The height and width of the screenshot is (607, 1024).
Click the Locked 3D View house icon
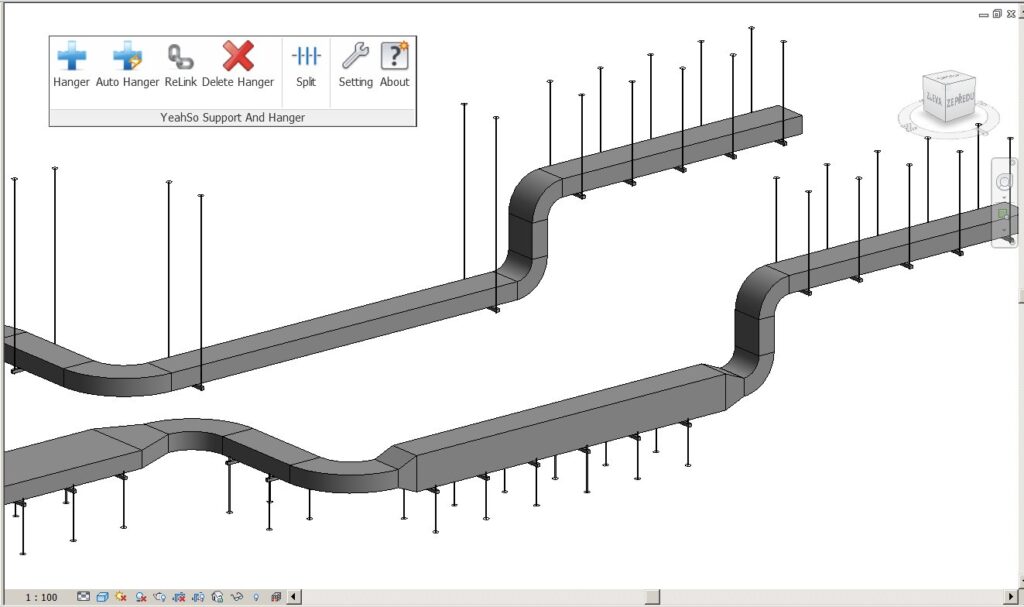(x=217, y=597)
